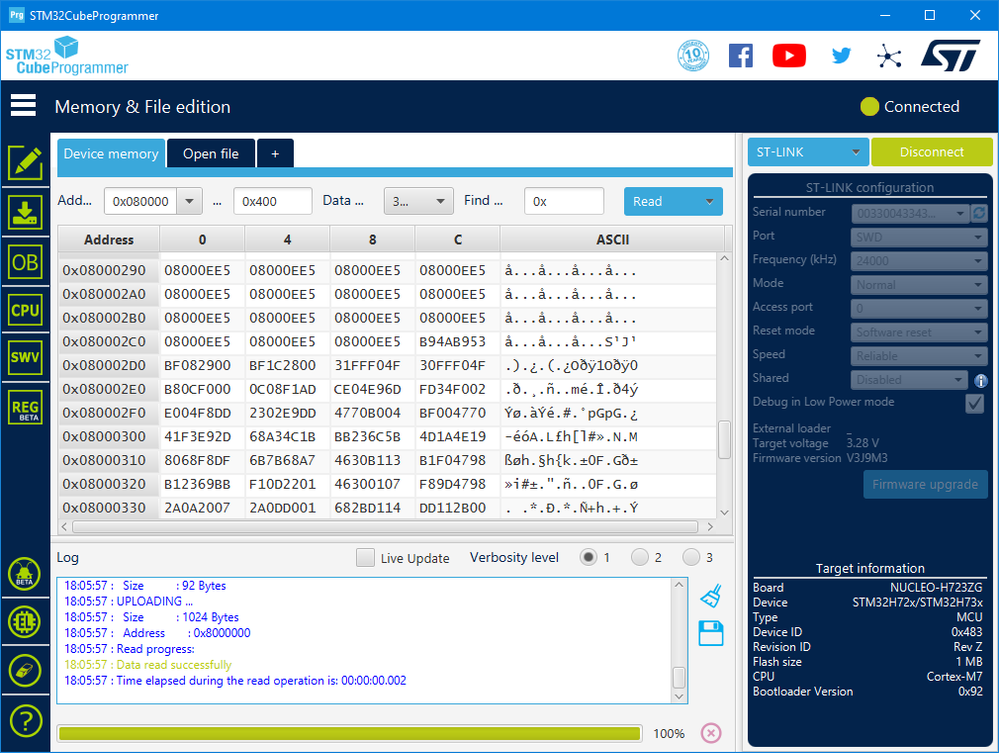Open the Access port dropdown
The width and height of the screenshot is (999, 753).
pos(919,309)
